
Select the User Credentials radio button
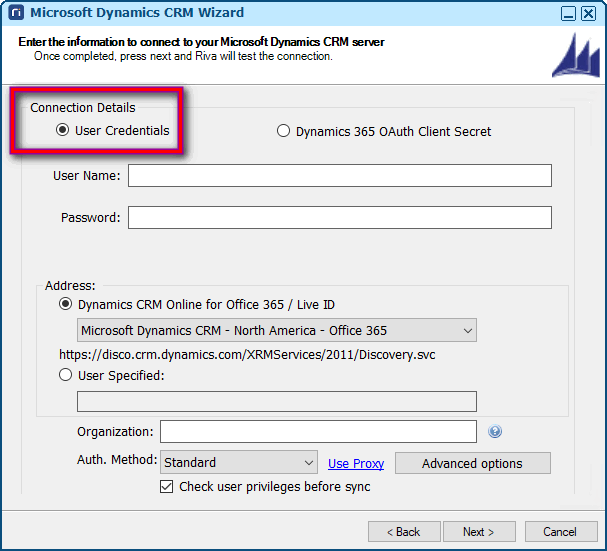62,130
